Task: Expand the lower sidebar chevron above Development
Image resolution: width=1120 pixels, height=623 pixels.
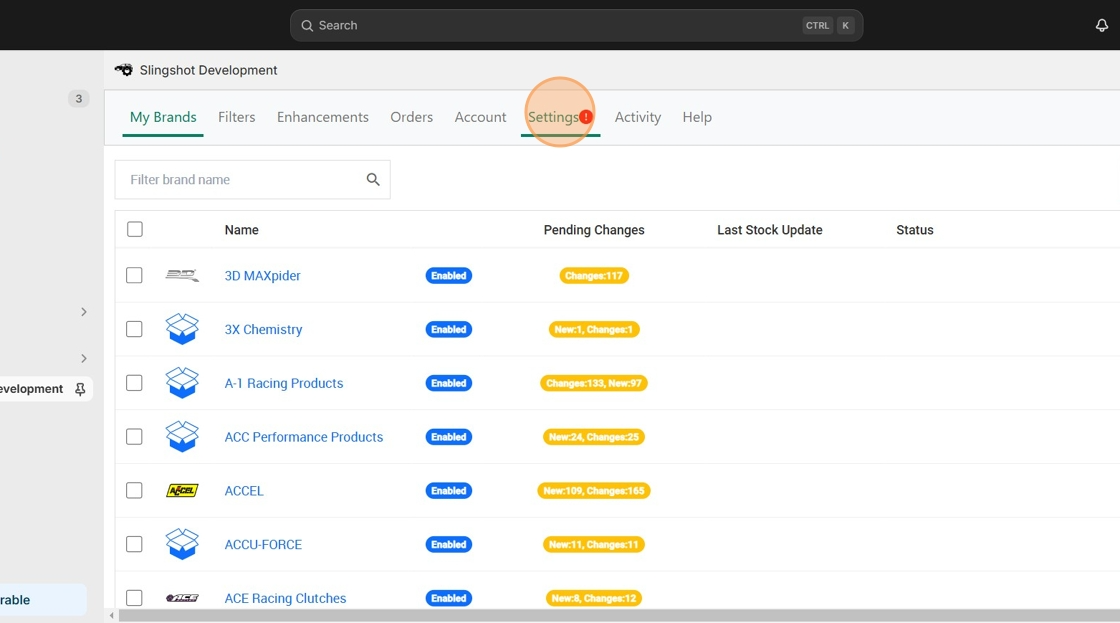Action: coord(84,358)
